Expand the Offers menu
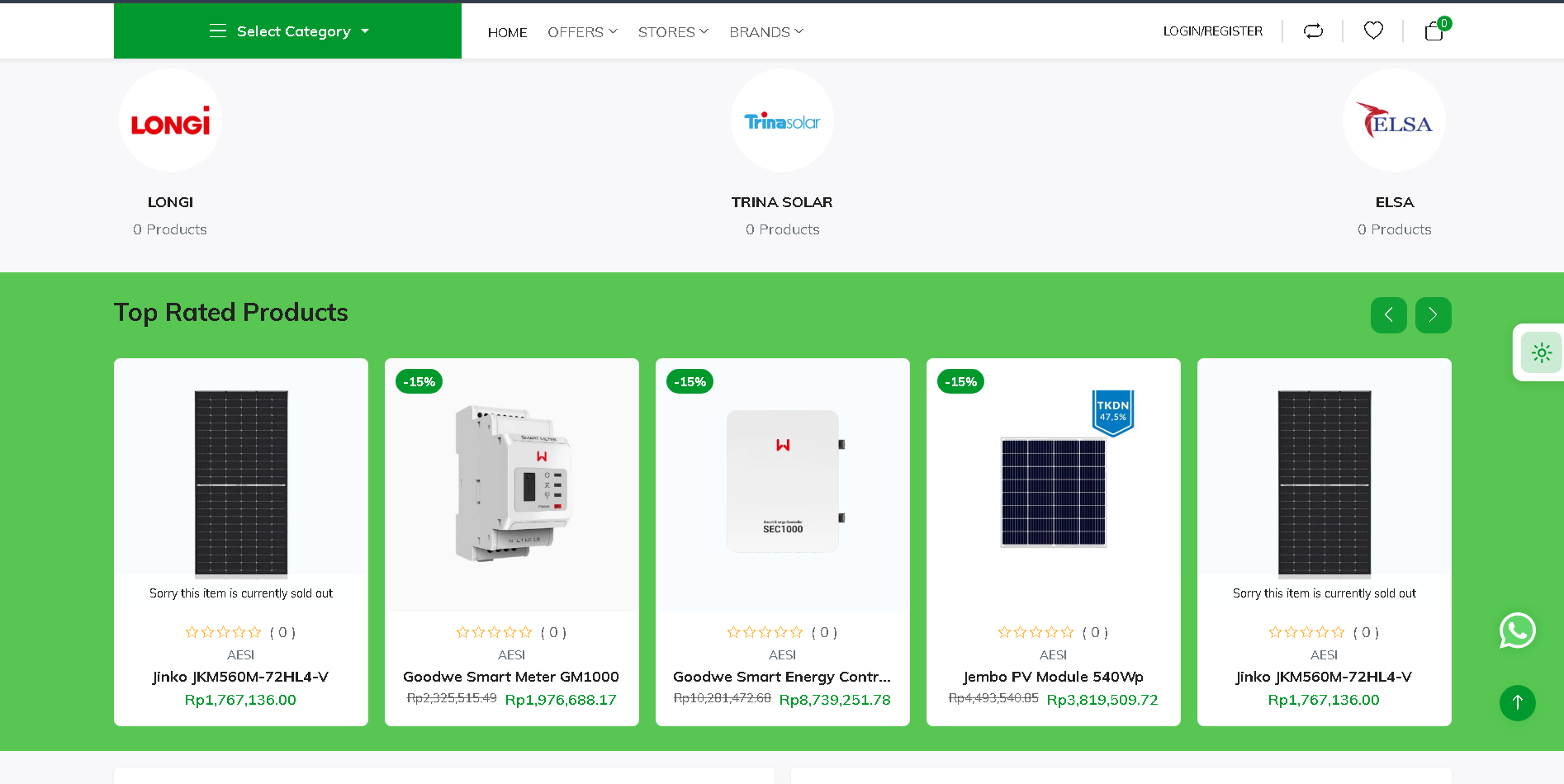 (x=582, y=32)
